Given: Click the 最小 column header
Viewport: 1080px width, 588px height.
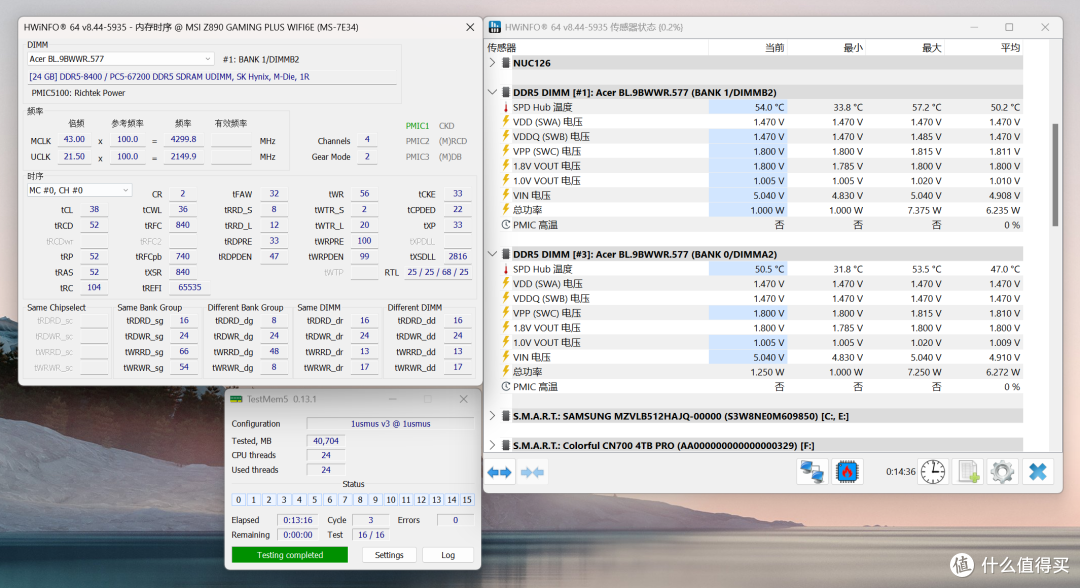Looking at the screenshot, I should [826, 48].
